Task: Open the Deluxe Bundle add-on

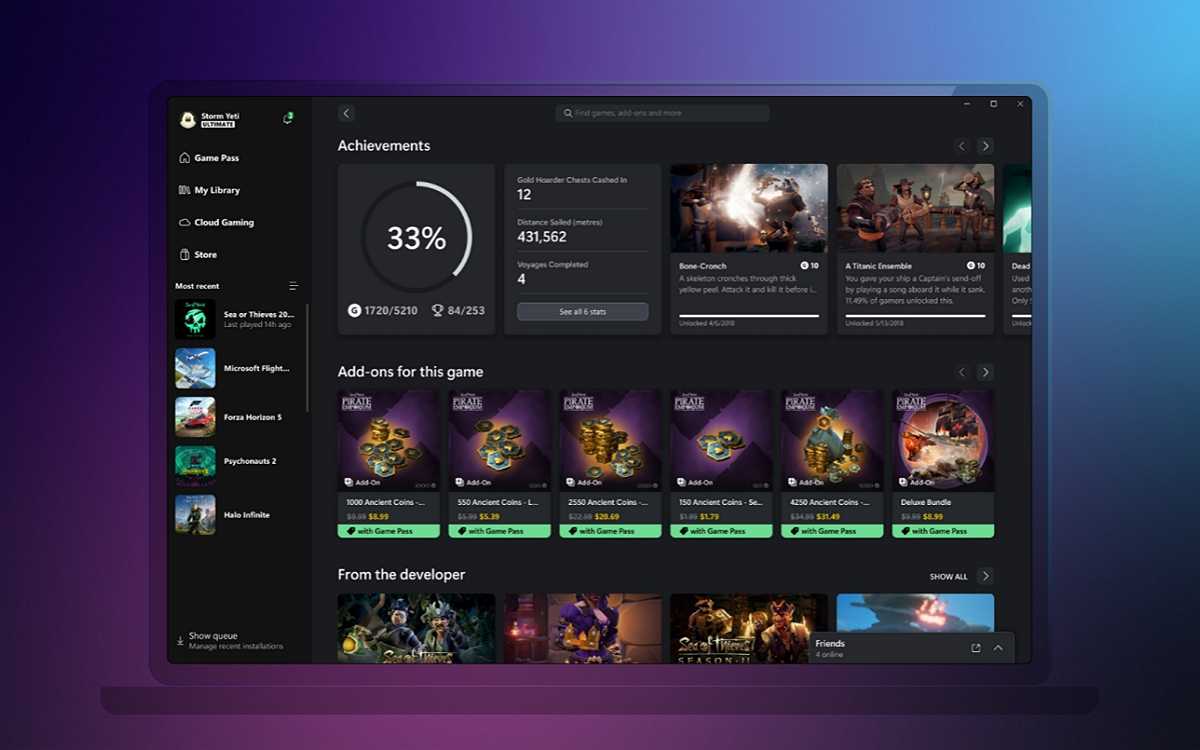Action: pos(943,464)
